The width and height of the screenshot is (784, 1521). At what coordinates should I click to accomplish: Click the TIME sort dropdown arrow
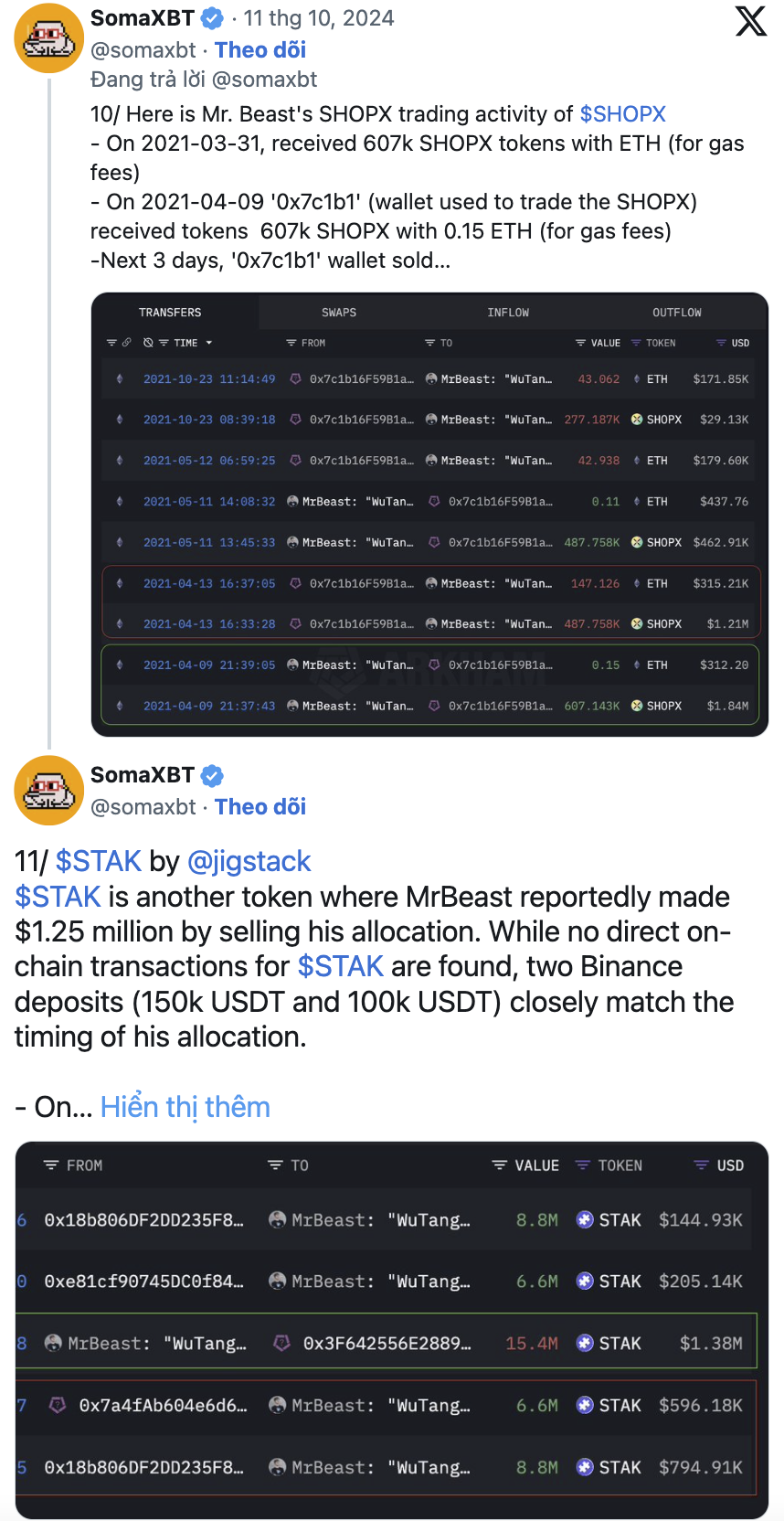click(x=209, y=343)
